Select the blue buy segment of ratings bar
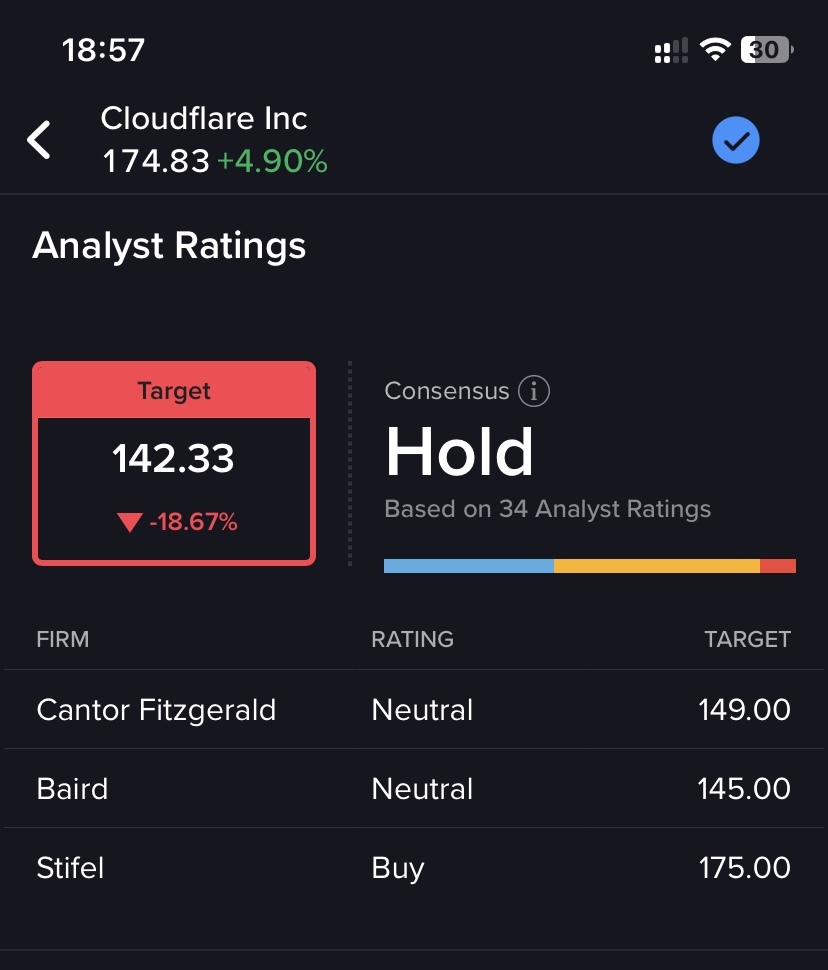828x970 pixels. [x=468, y=566]
